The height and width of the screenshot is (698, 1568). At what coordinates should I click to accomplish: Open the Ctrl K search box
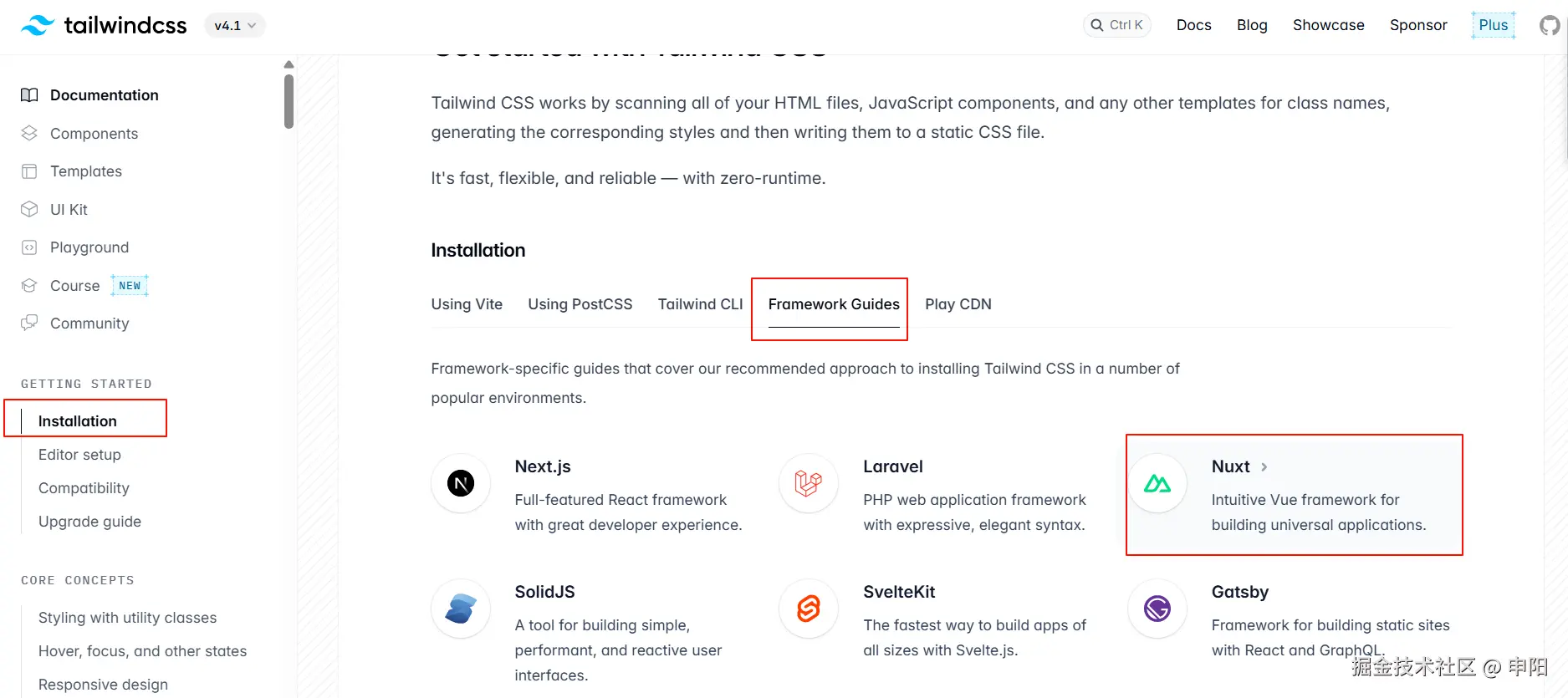tap(1117, 25)
